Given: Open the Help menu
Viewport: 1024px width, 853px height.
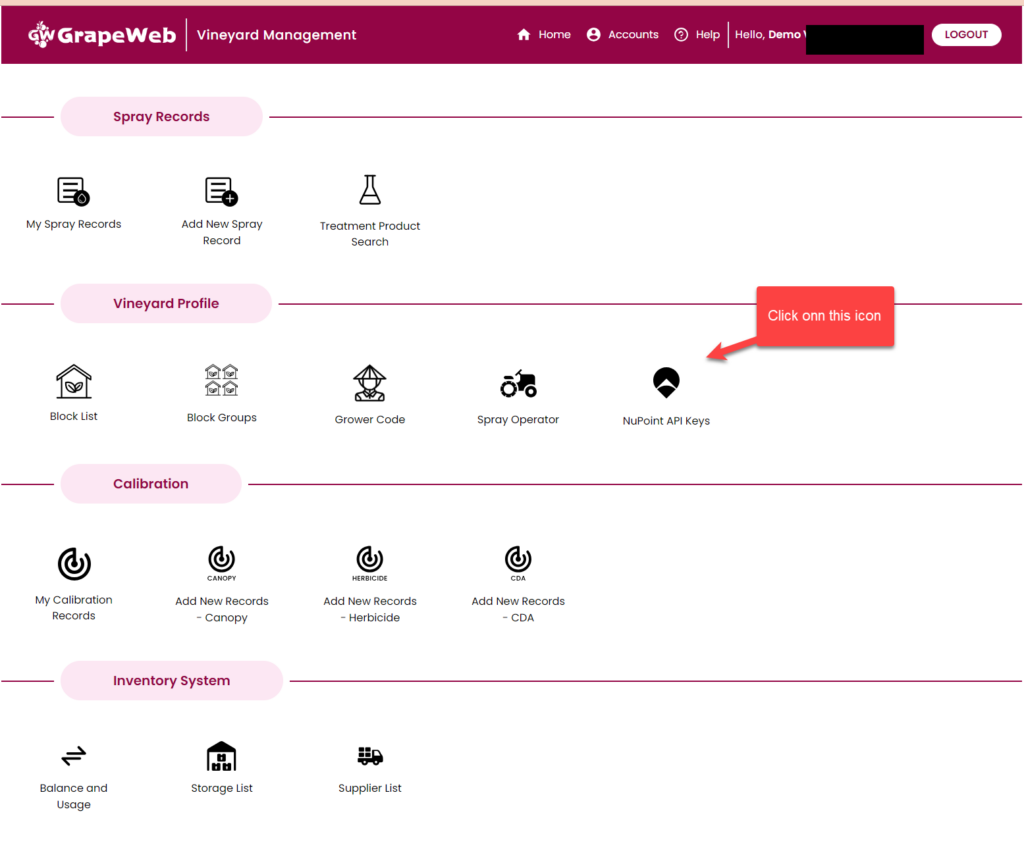Looking at the screenshot, I should (x=697, y=34).
